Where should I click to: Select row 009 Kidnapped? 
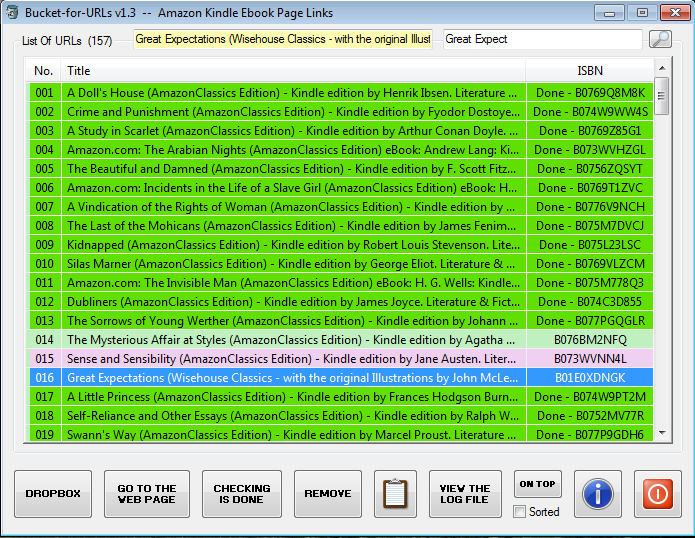340,245
